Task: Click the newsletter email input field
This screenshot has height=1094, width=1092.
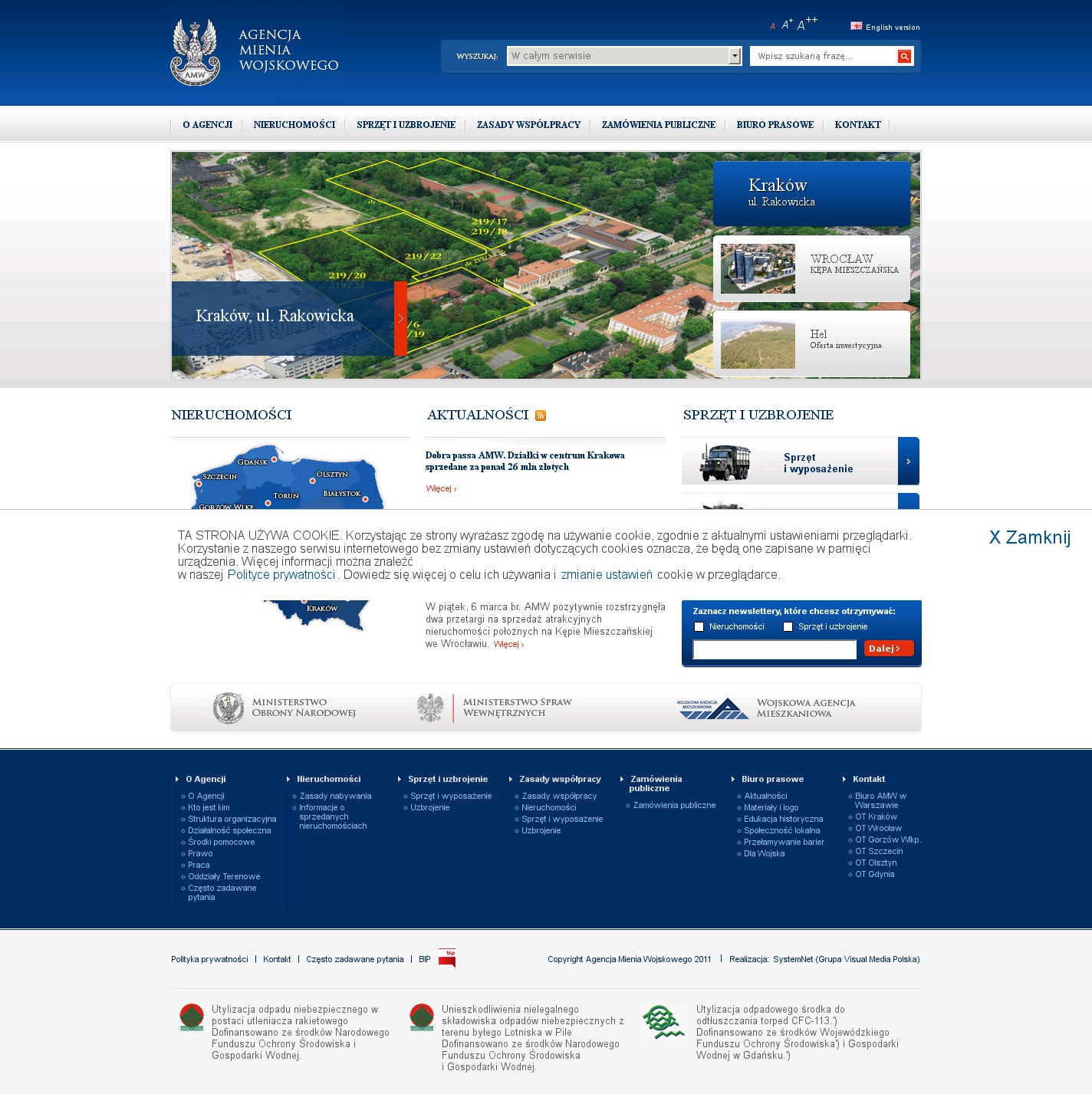Action: [x=775, y=649]
